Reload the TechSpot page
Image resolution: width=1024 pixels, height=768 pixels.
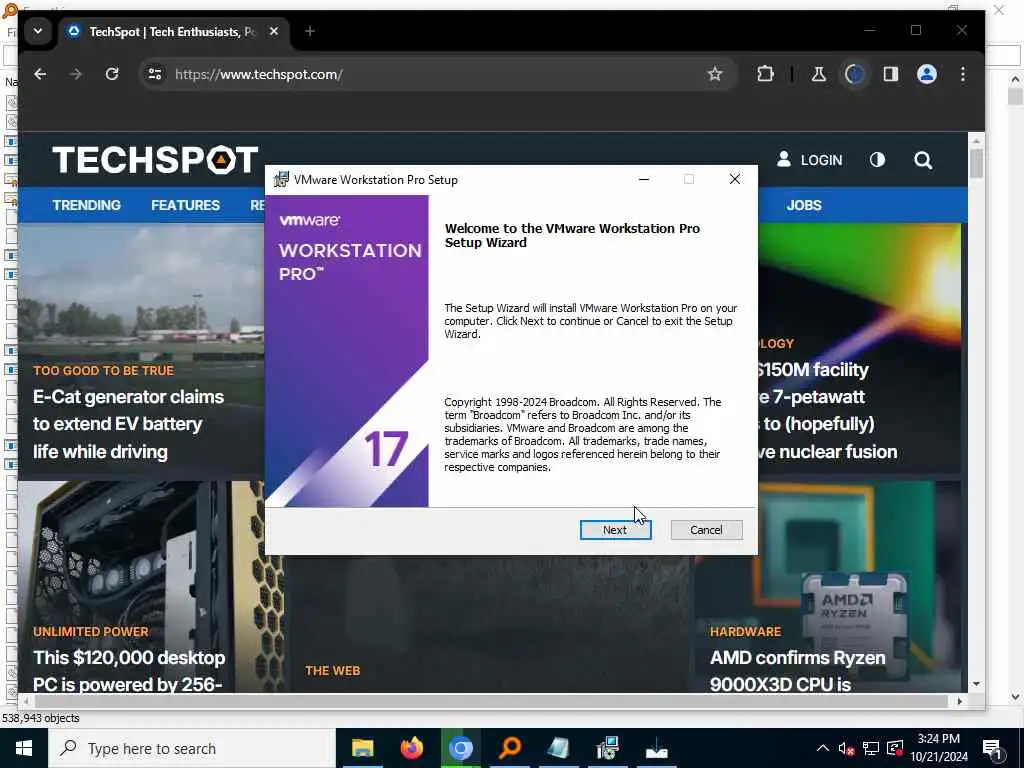pyautogui.click(x=112, y=74)
